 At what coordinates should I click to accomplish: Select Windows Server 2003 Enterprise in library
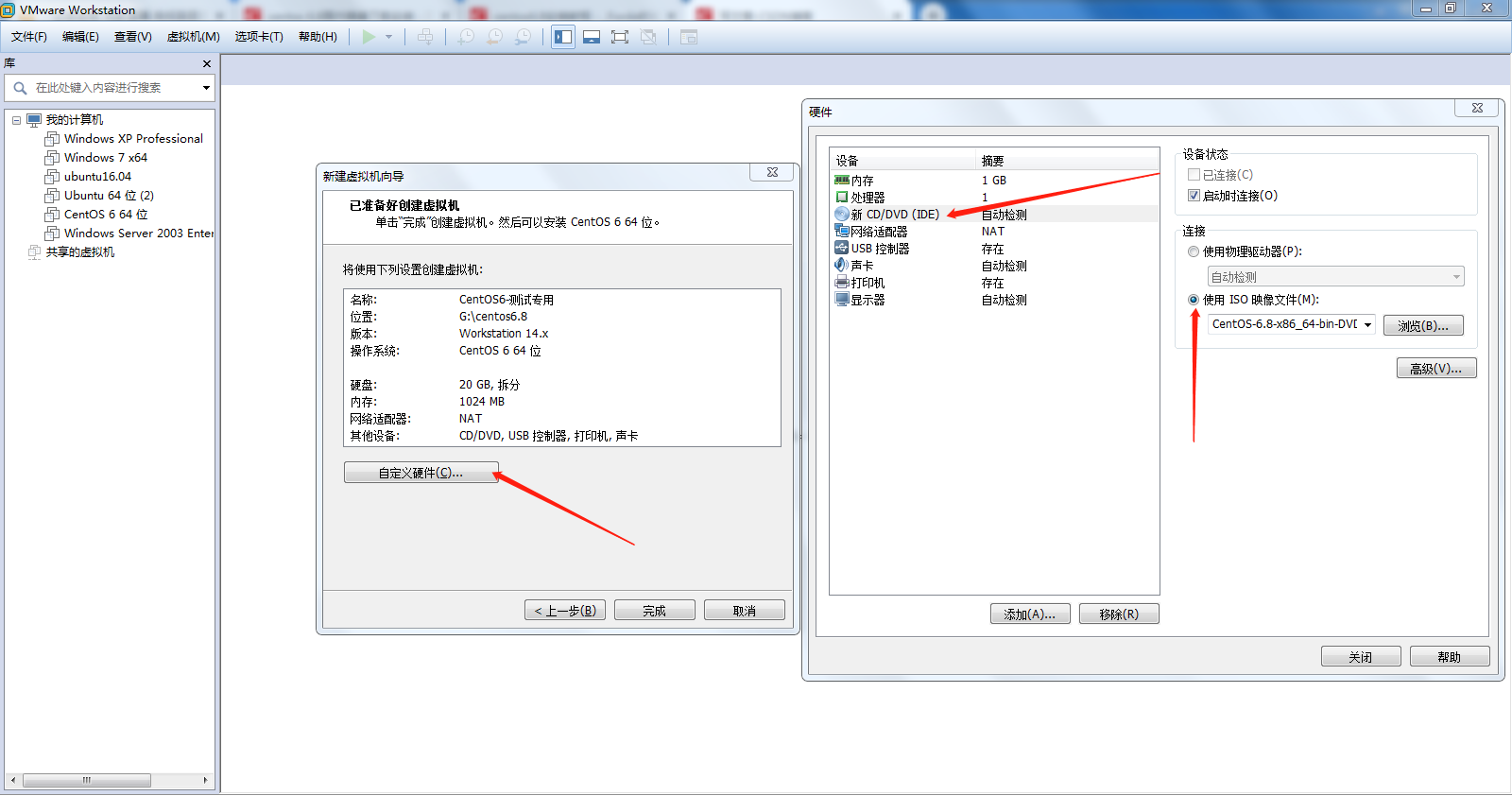(x=138, y=234)
